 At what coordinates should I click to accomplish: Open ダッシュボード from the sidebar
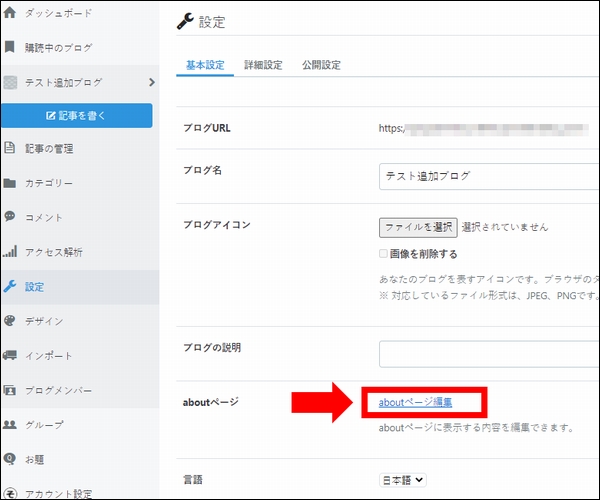59,13
